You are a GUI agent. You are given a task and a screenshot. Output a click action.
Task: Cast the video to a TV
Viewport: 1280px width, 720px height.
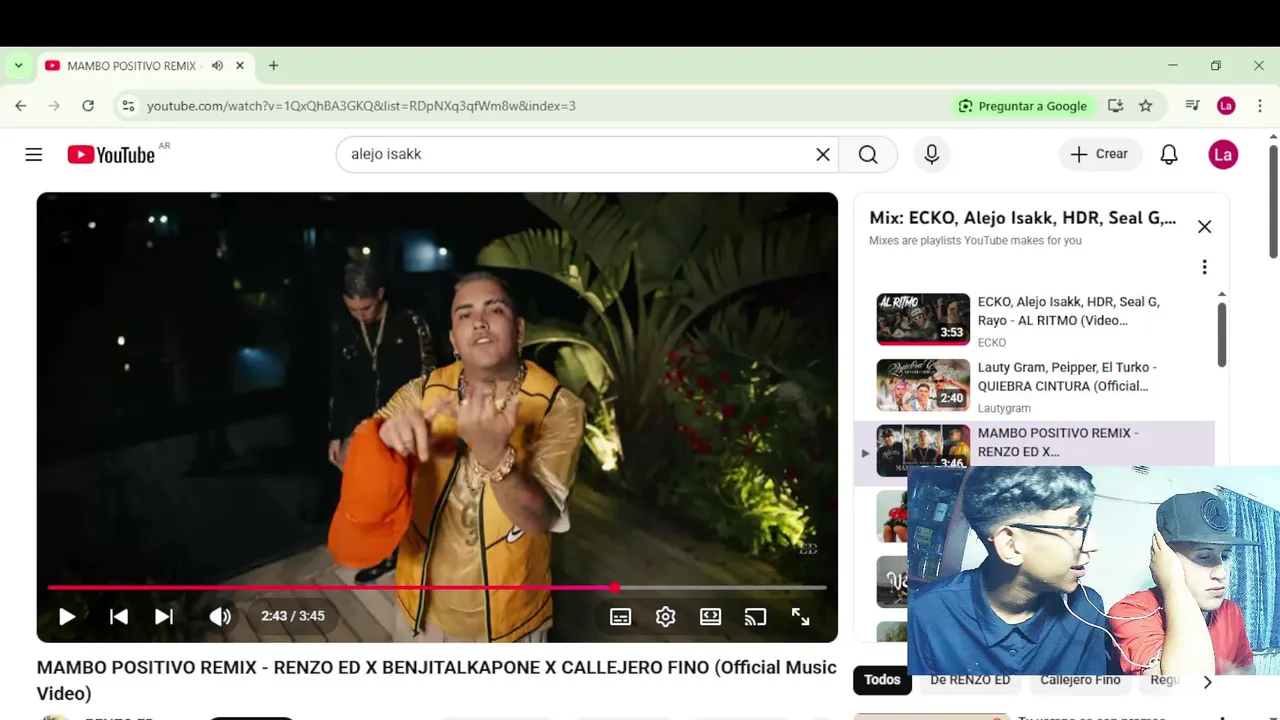[x=755, y=617]
